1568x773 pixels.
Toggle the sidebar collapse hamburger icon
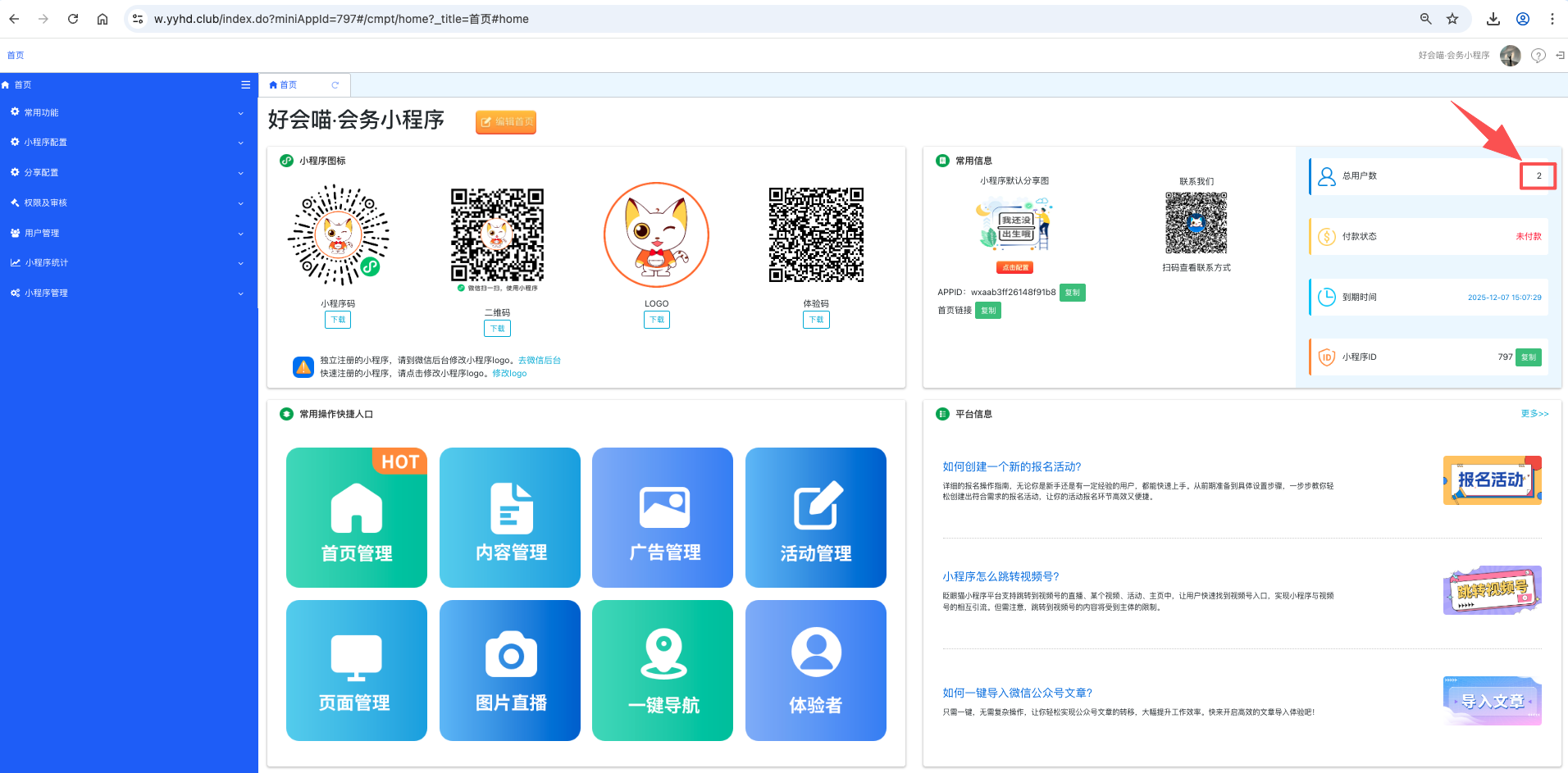[245, 84]
